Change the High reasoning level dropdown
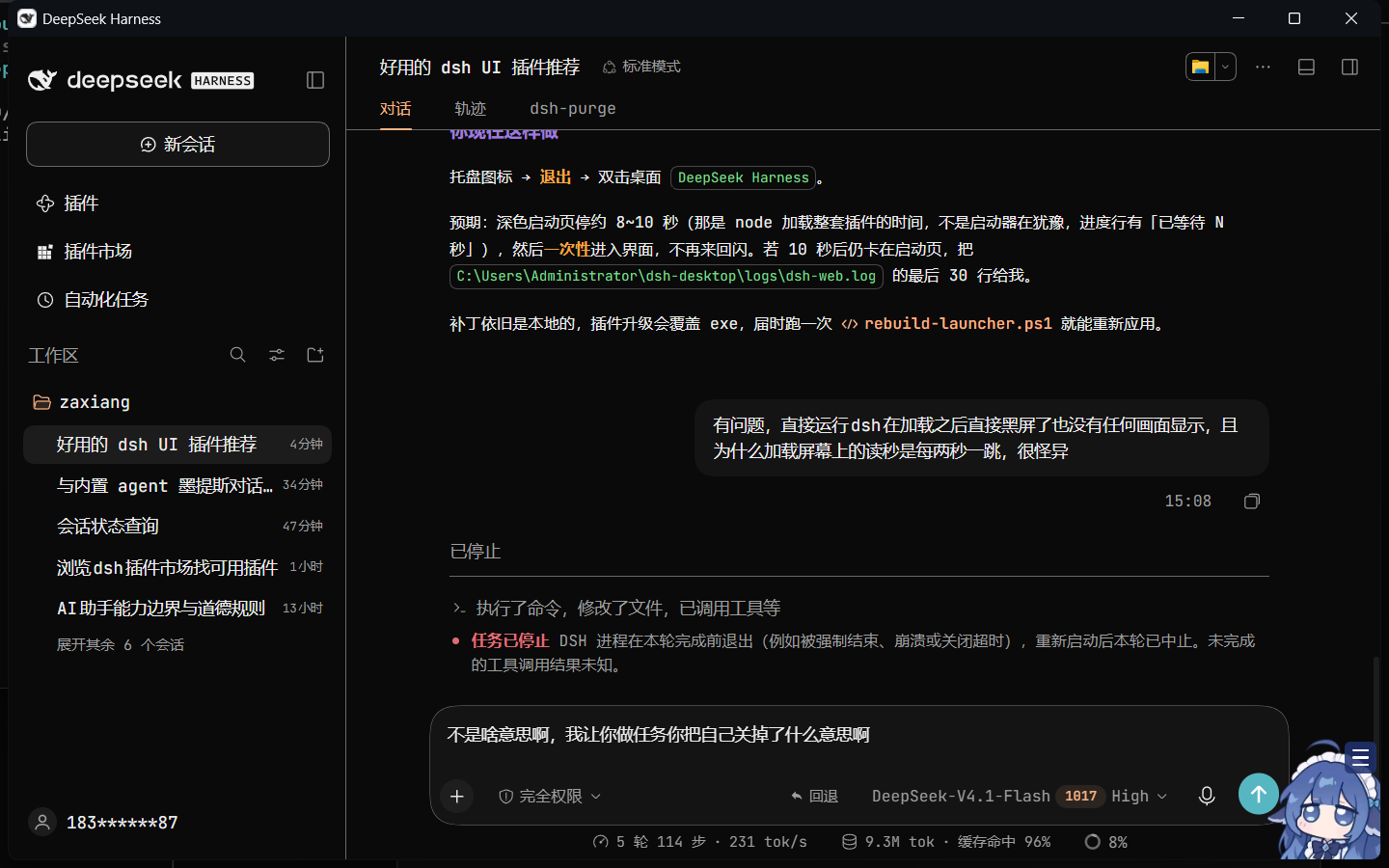This screenshot has width=1389, height=868. (1139, 797)
